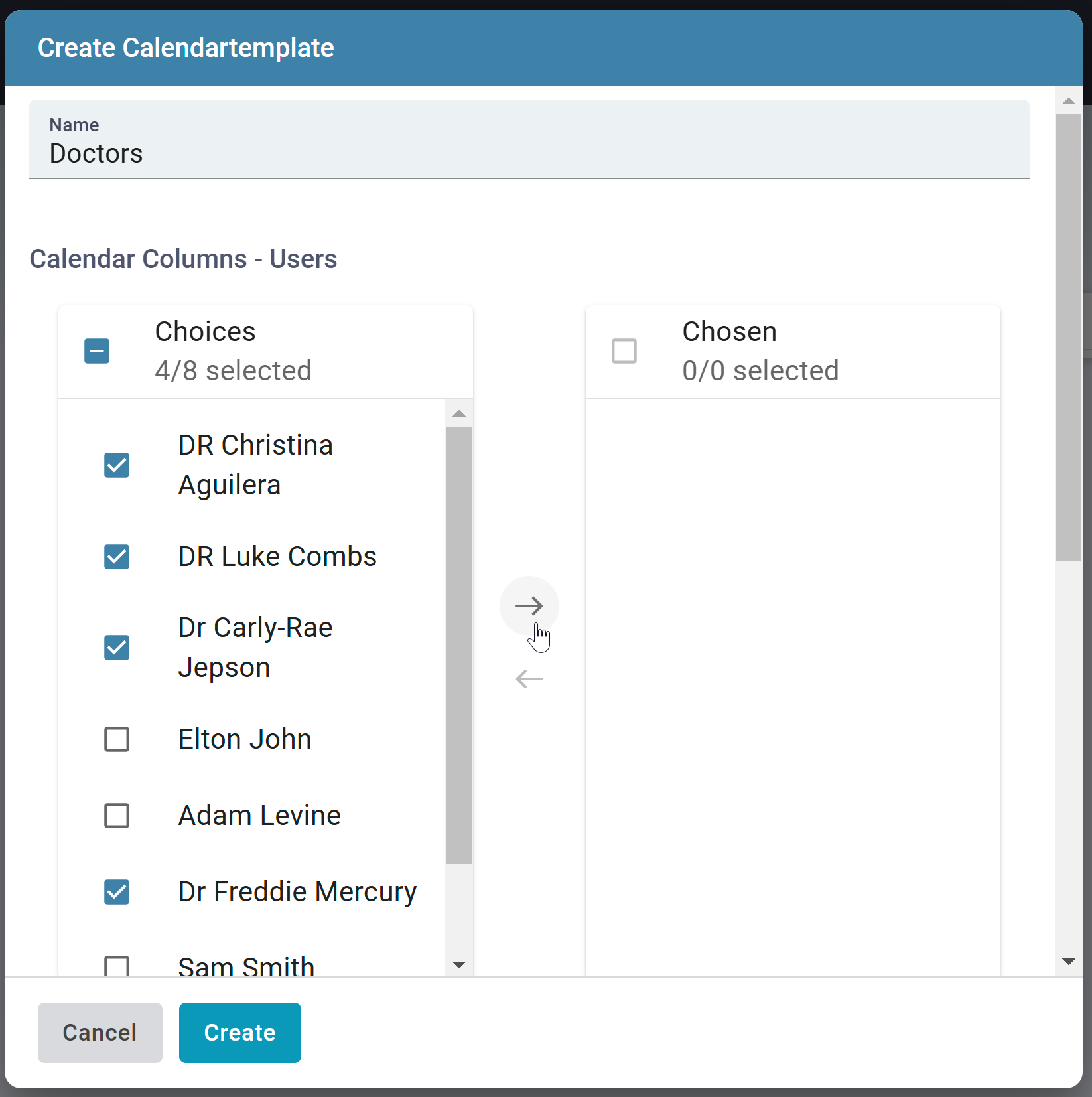Toggle the Choices select-all checkbox
The height and width of the screenshot is (1097, 1092).
coord(97,351)
